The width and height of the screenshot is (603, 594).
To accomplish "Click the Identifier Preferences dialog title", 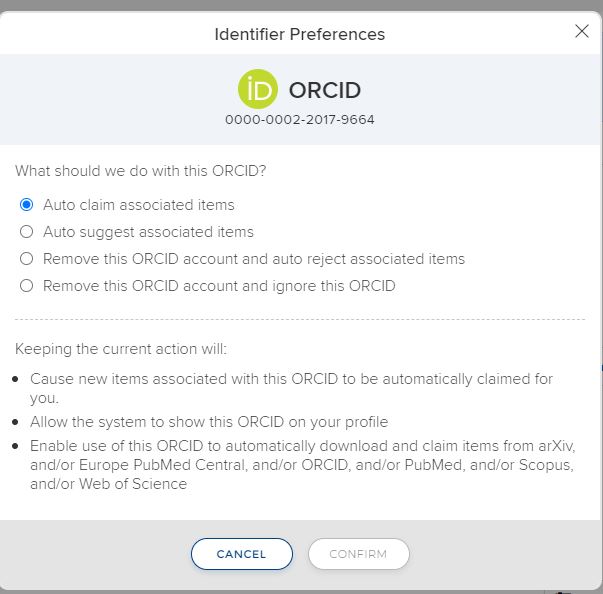I will pos(300,34).
